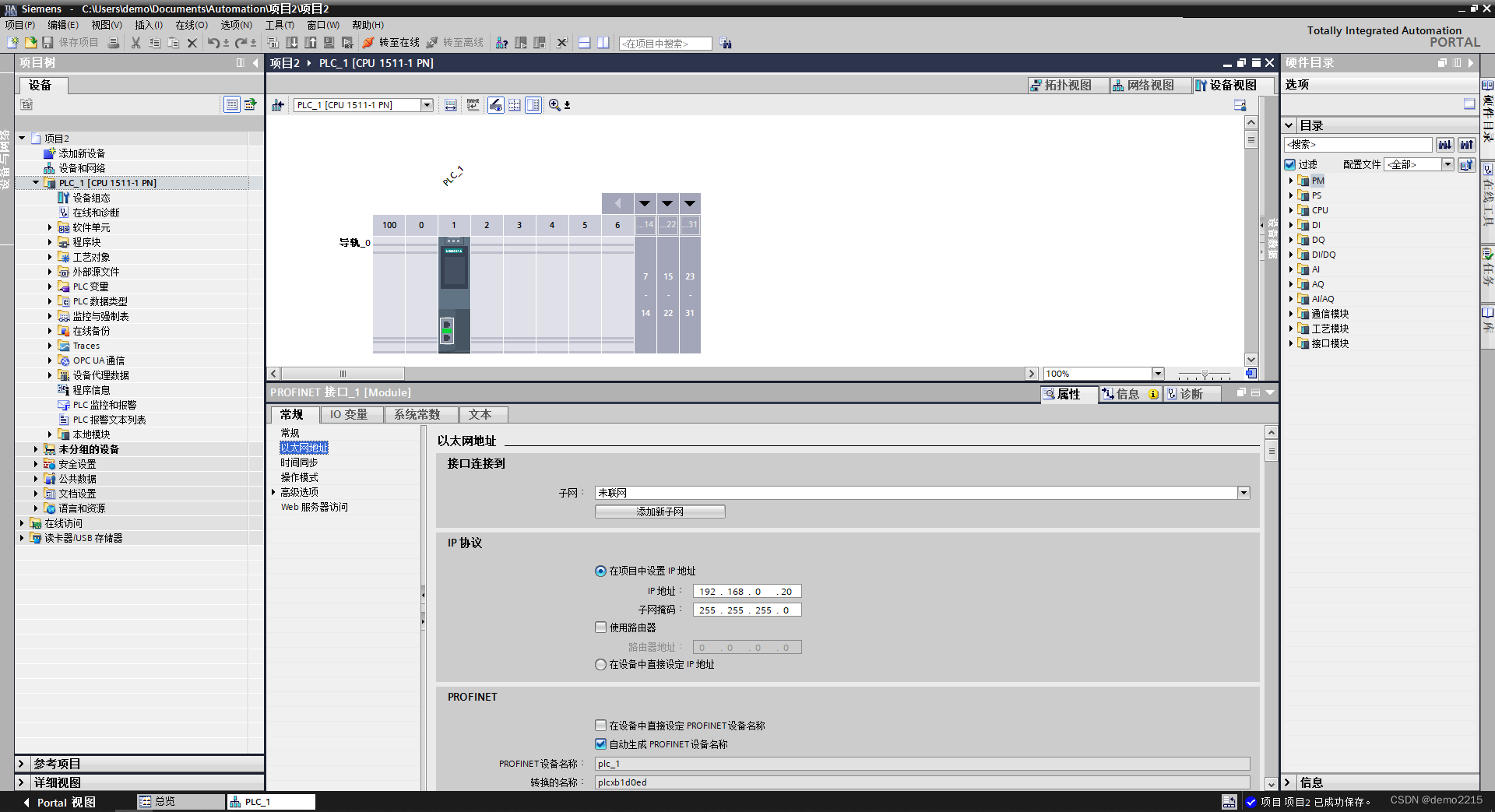Click the Go online button (转至在线)

[x=391, y=43]
